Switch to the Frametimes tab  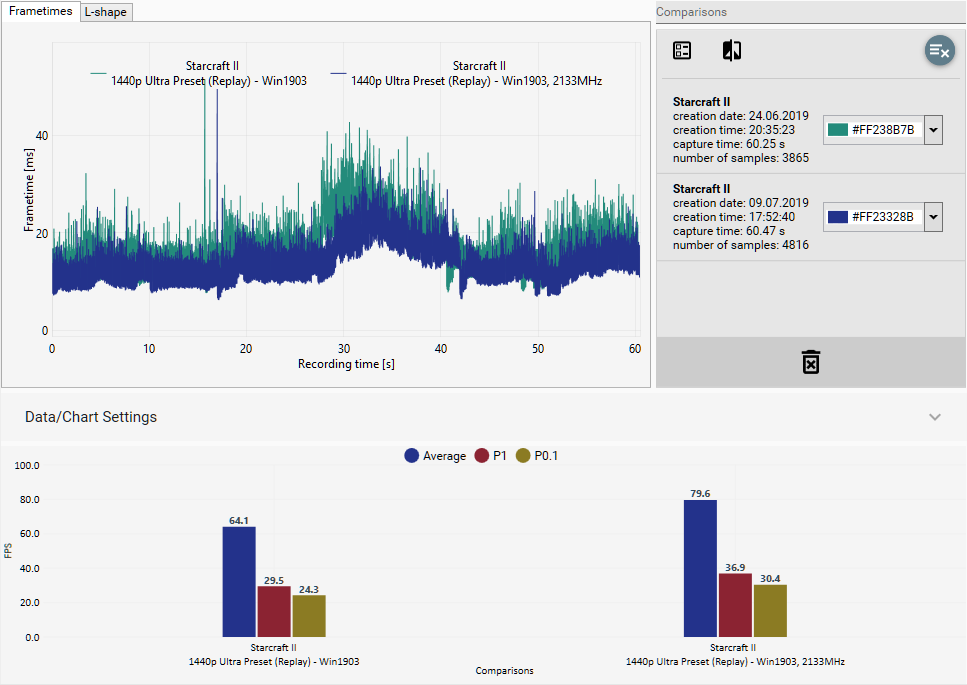point(41,11)
